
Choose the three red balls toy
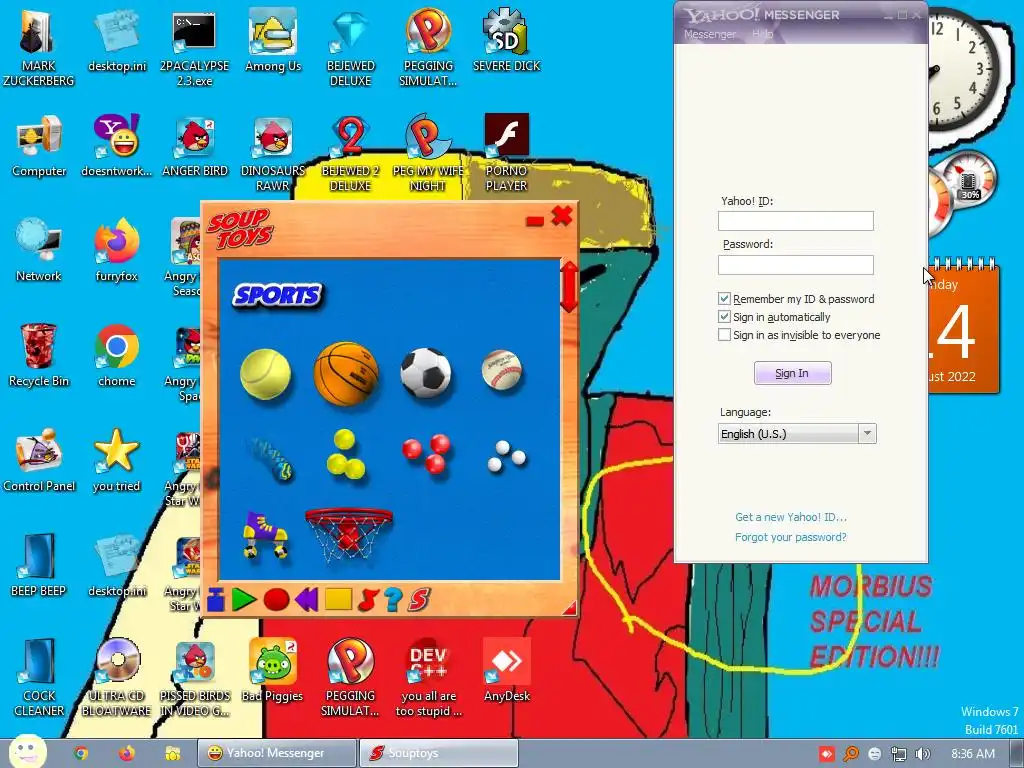tap(426, 453)
